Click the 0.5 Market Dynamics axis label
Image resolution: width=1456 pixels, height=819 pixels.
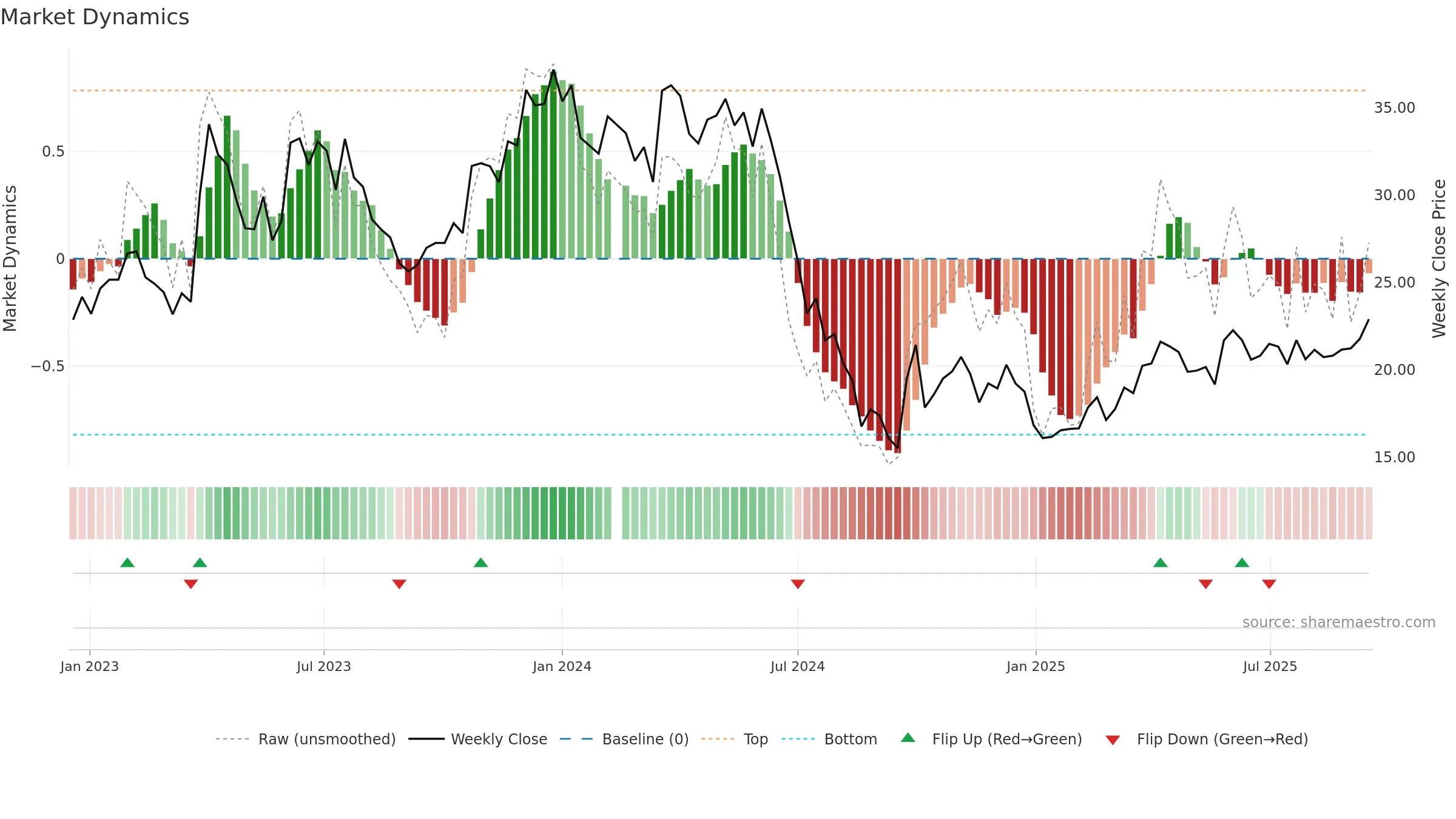53,152
